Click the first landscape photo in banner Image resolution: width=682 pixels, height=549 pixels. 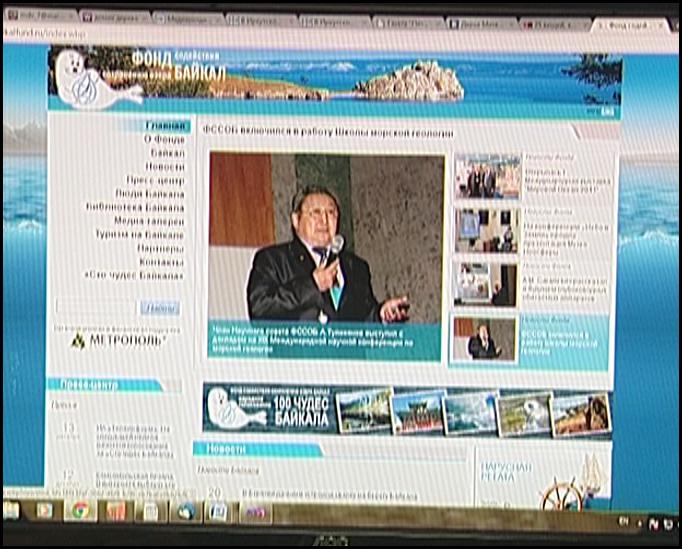(364, 411)
